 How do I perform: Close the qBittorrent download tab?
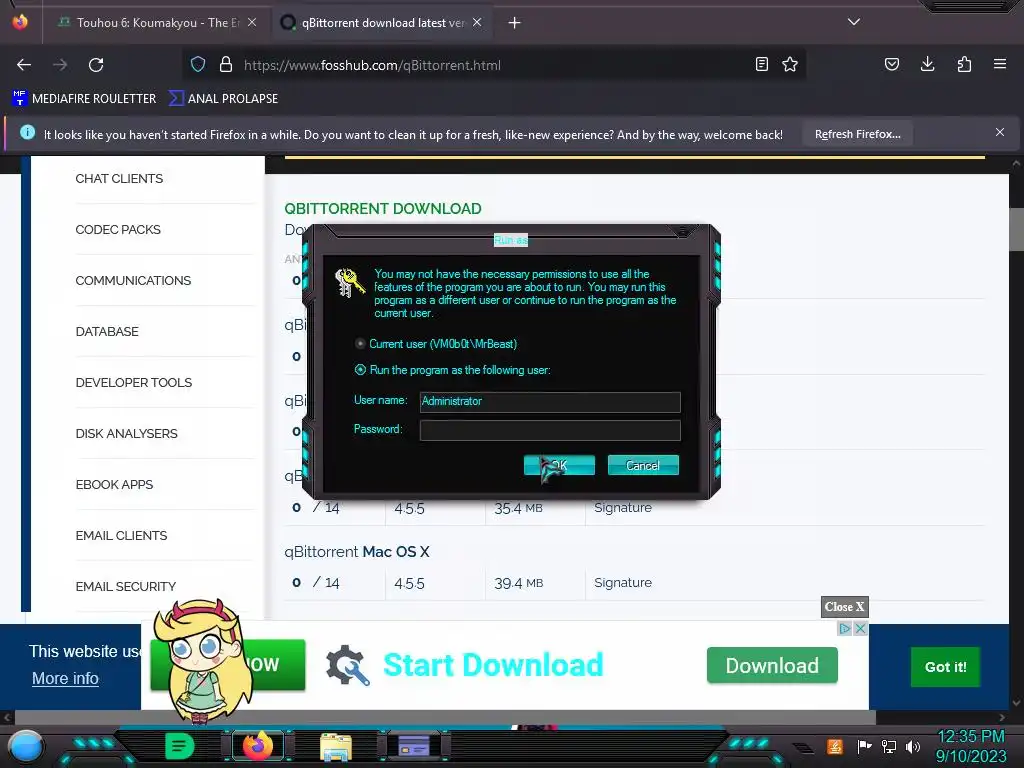(477, 22)
